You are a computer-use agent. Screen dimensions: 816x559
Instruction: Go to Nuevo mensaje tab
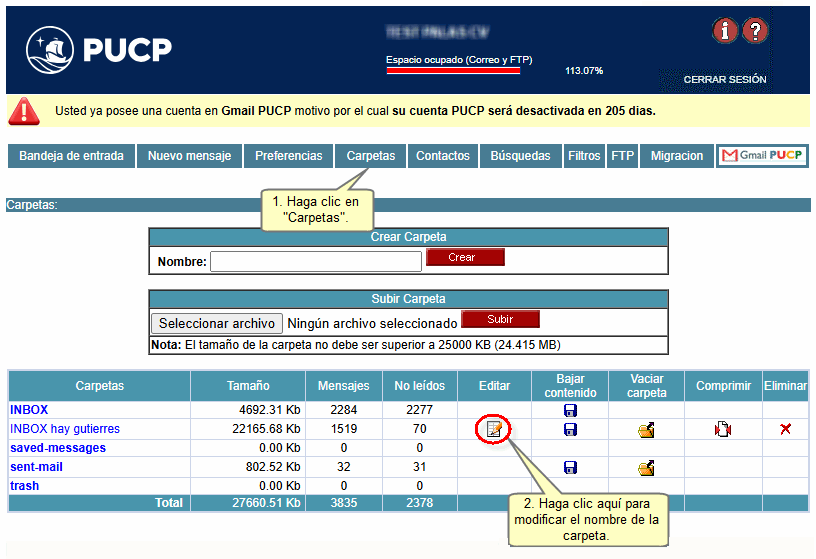[190, 156]
